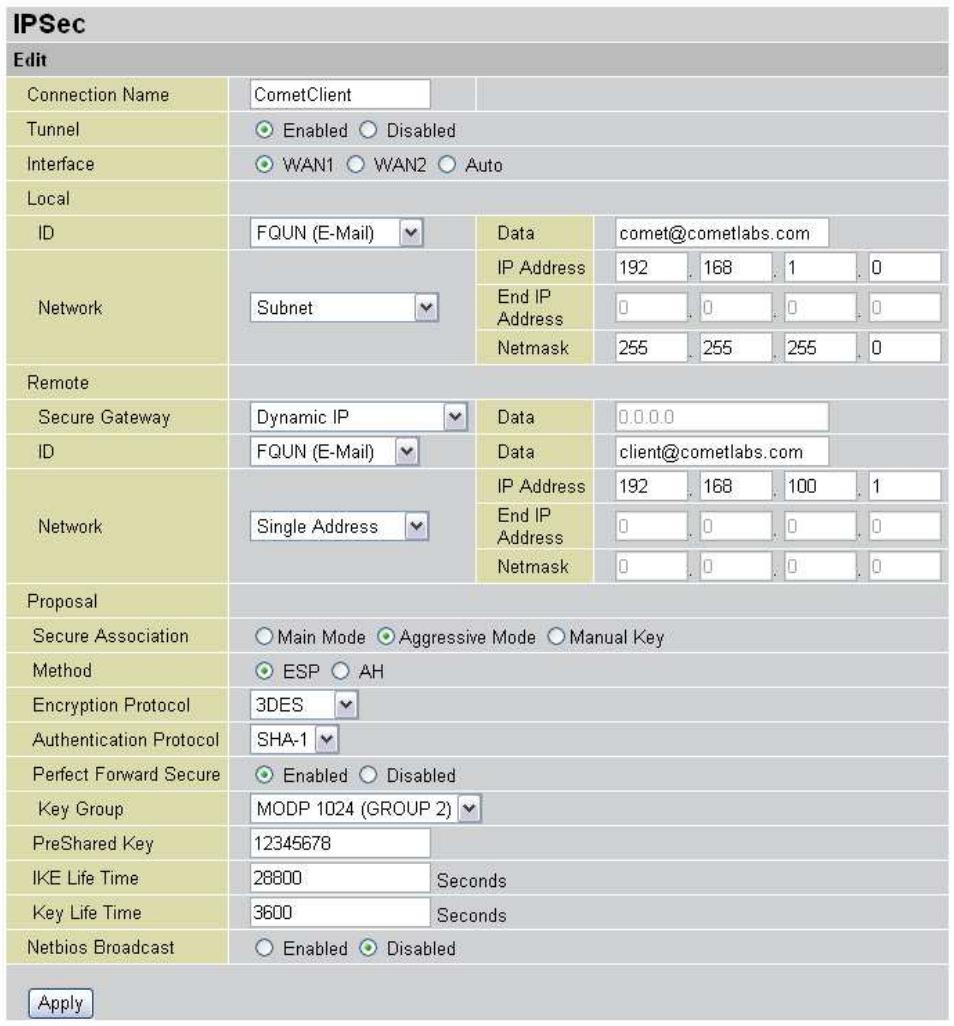Screen dimensions: 954x1026
Task: Click Secure Gateway Data field 0.0.0.0
Action: click(x=722, y=417)
